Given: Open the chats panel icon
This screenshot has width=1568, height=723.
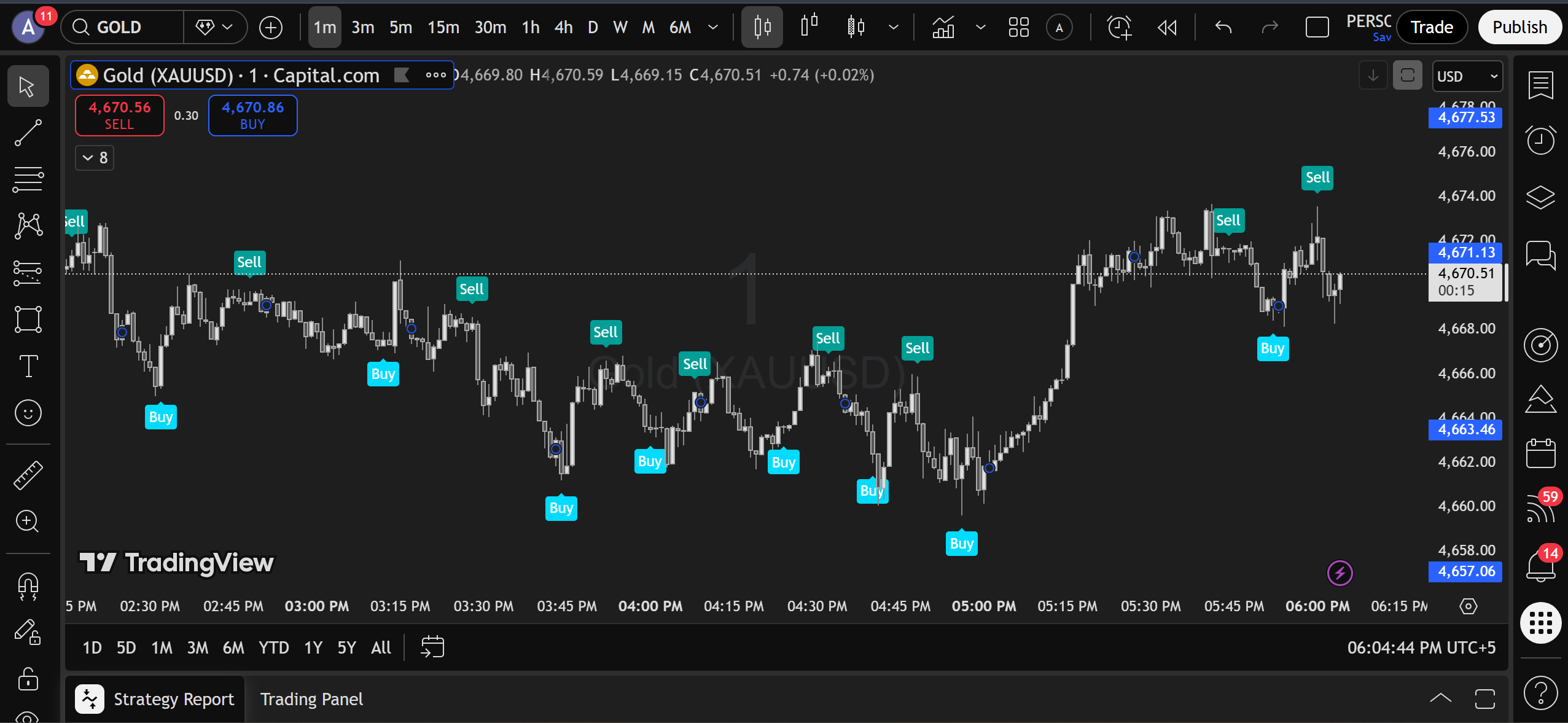Looking at the screenshot, I should (1540, 254).
